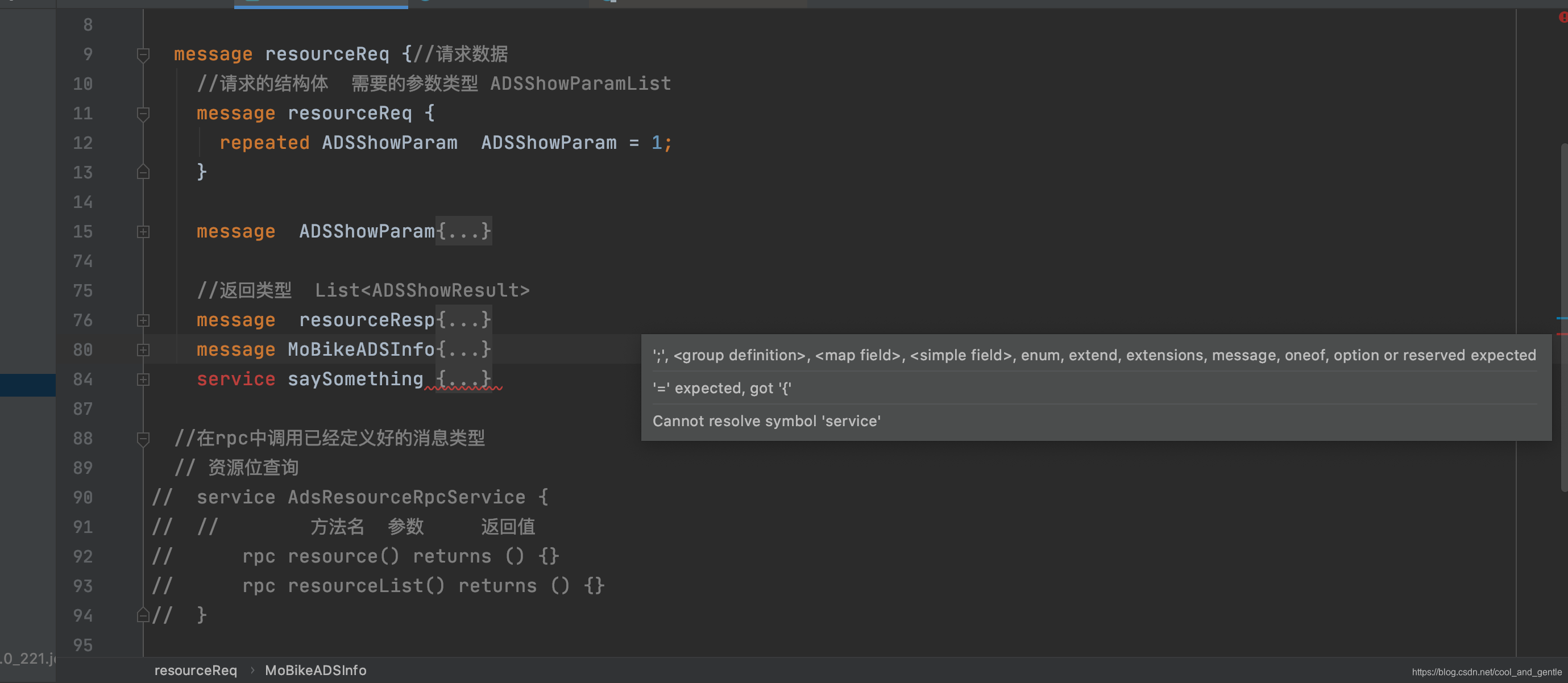The width and height of the screenshot is (1568, 683).
Task: Click the fold end marker on line 94
Action: click(x=143, y=615)
